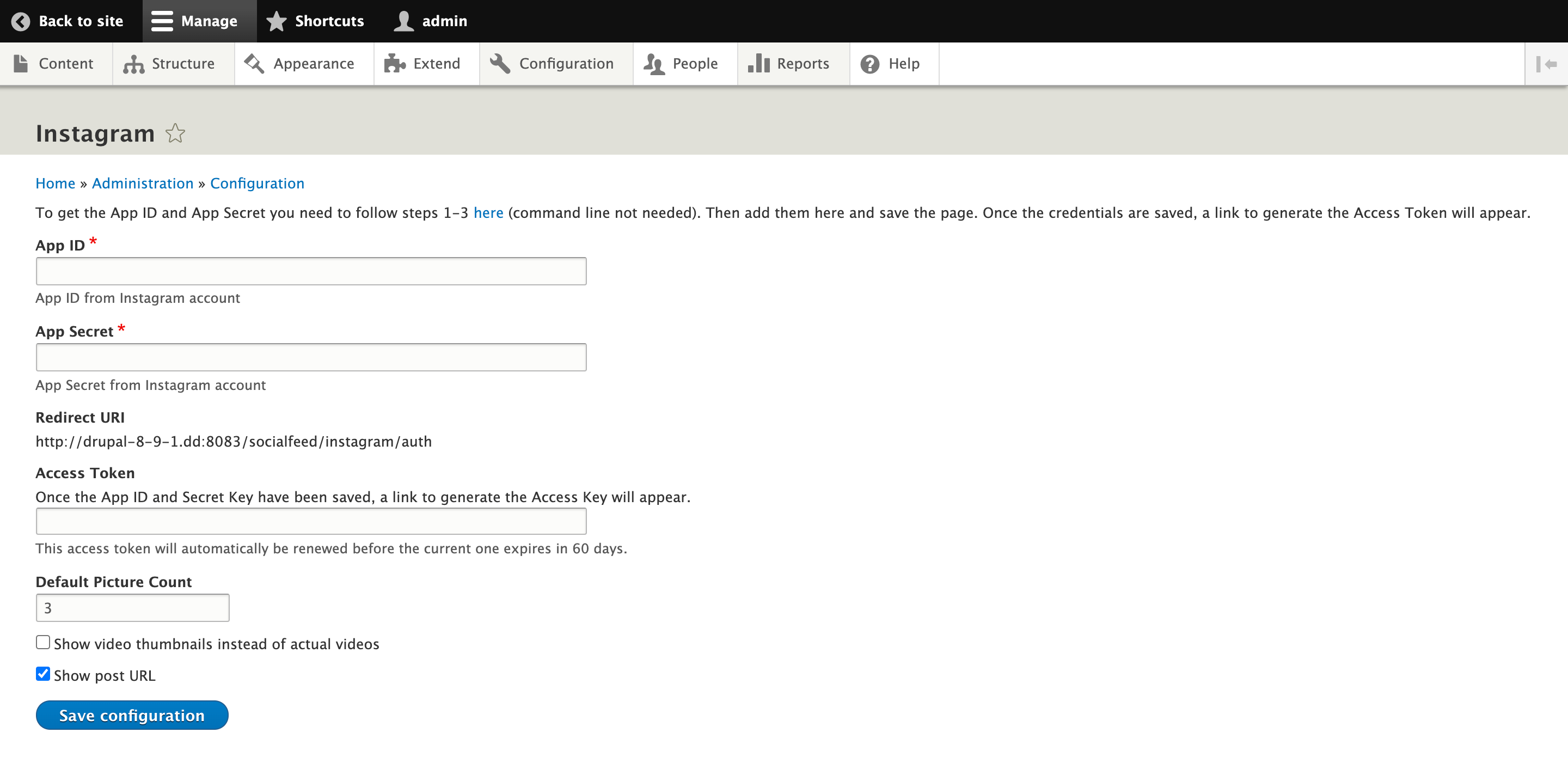Open the People menu item
Image resolution: width=1568 pixels, height=781 pixels.
coord(685,64)
